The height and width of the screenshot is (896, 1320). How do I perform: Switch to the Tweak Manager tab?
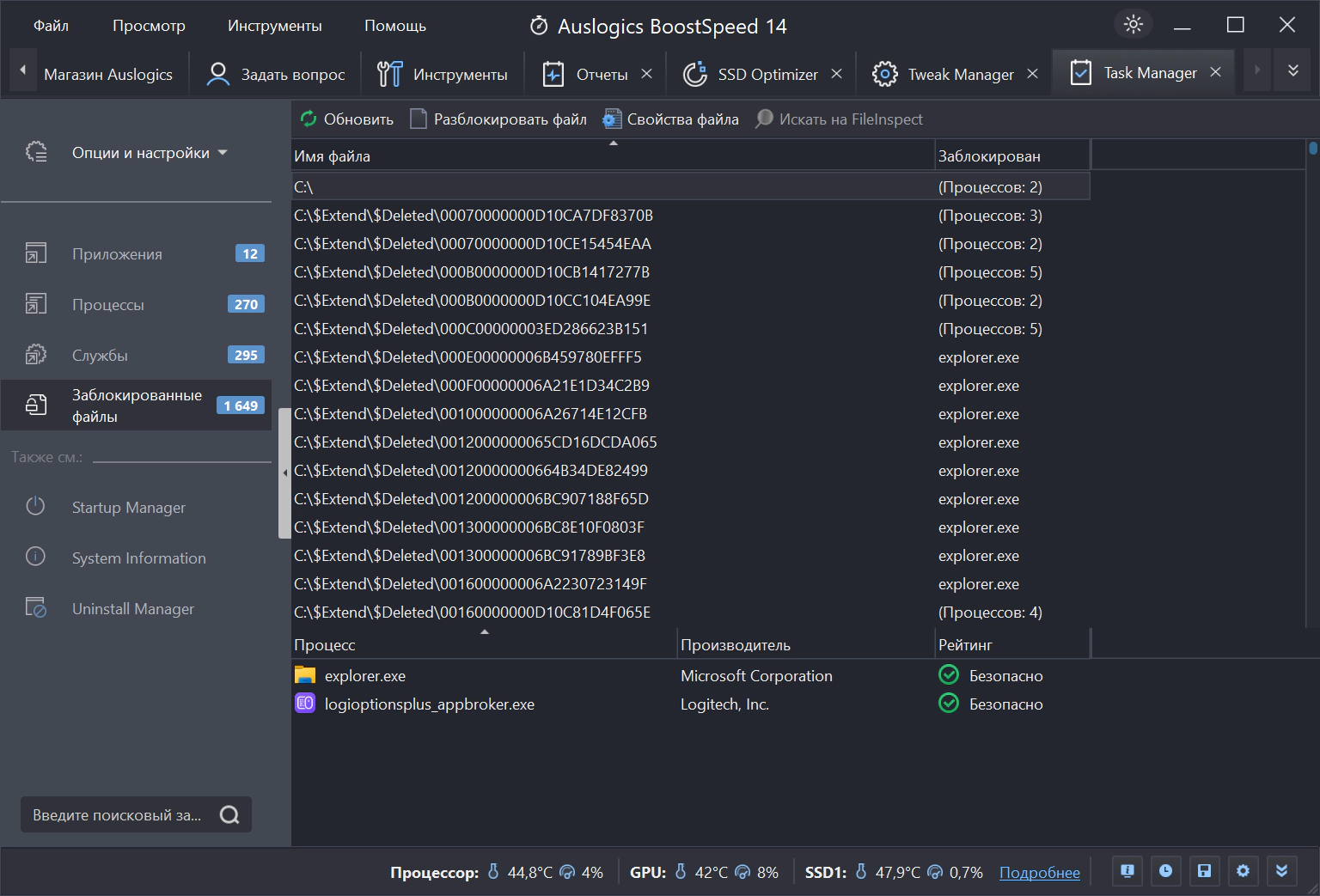(x=944, y=75)
